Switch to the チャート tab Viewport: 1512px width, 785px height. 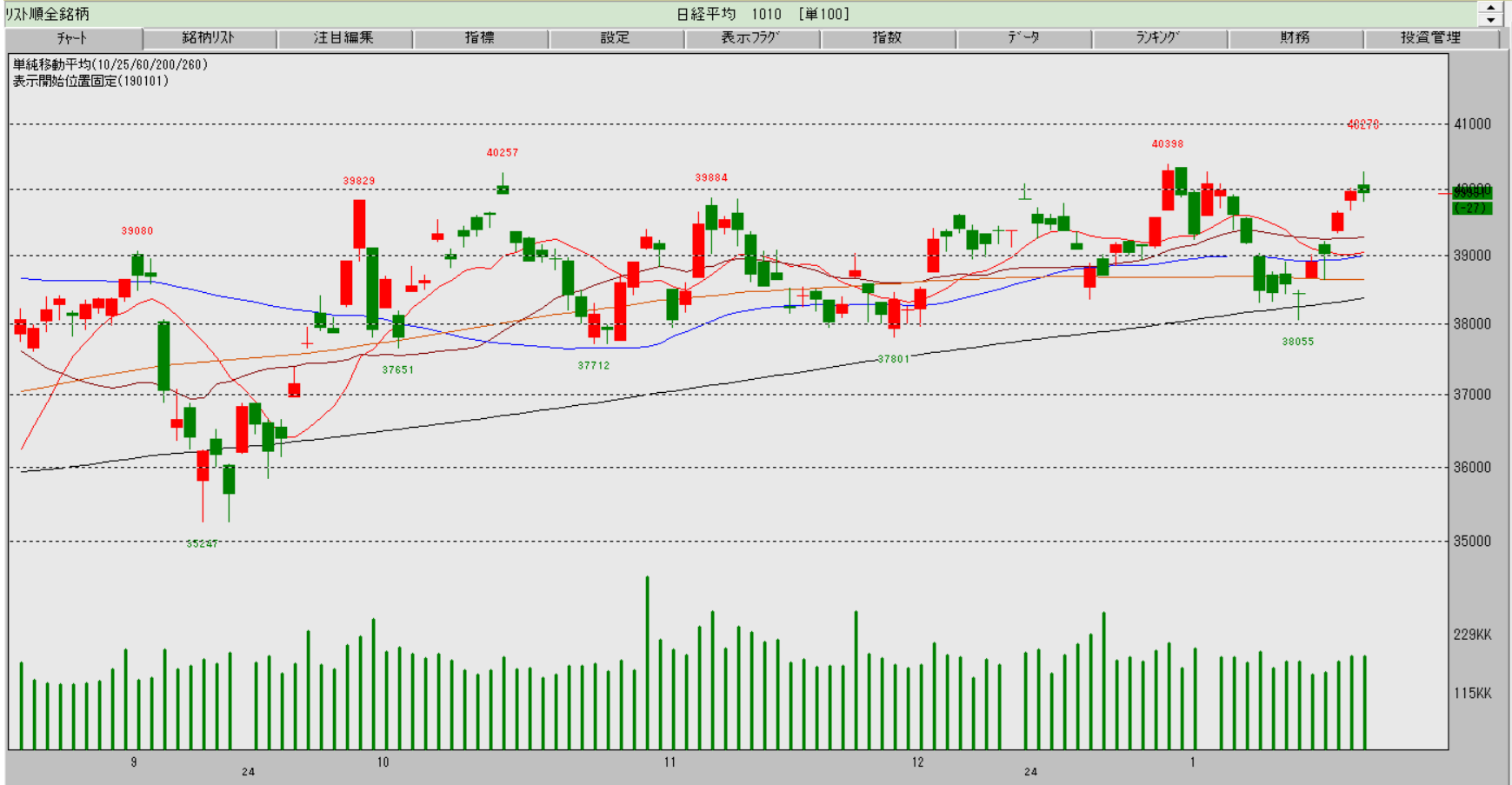click(73, 38)
